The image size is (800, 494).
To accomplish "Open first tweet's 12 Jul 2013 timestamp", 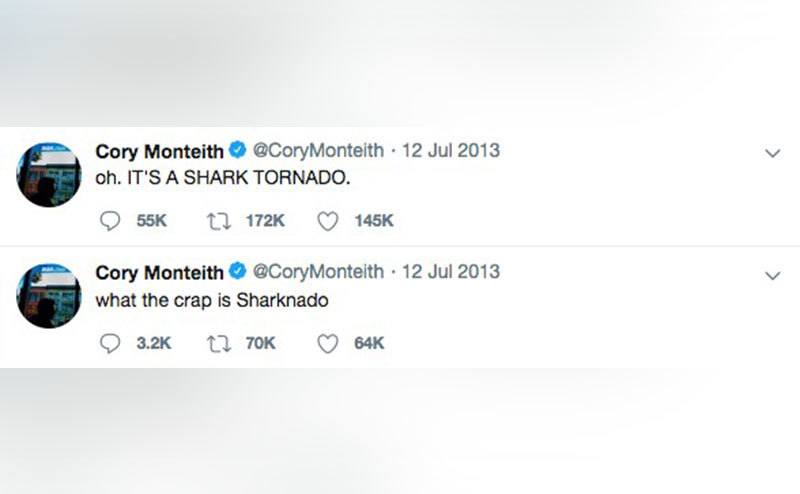I will click(451, 151).
